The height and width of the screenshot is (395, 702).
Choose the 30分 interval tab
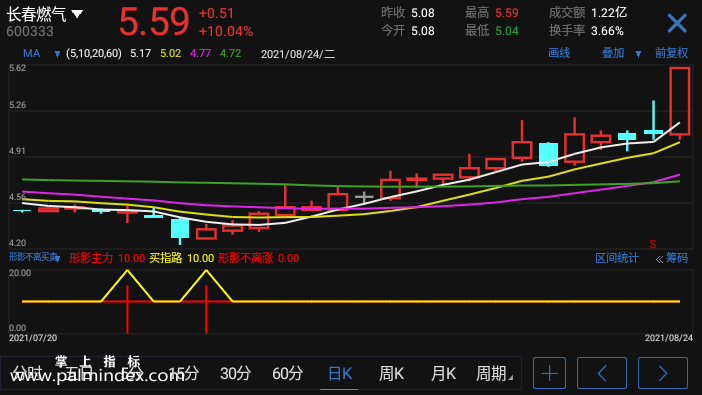(x=235, y=373)
